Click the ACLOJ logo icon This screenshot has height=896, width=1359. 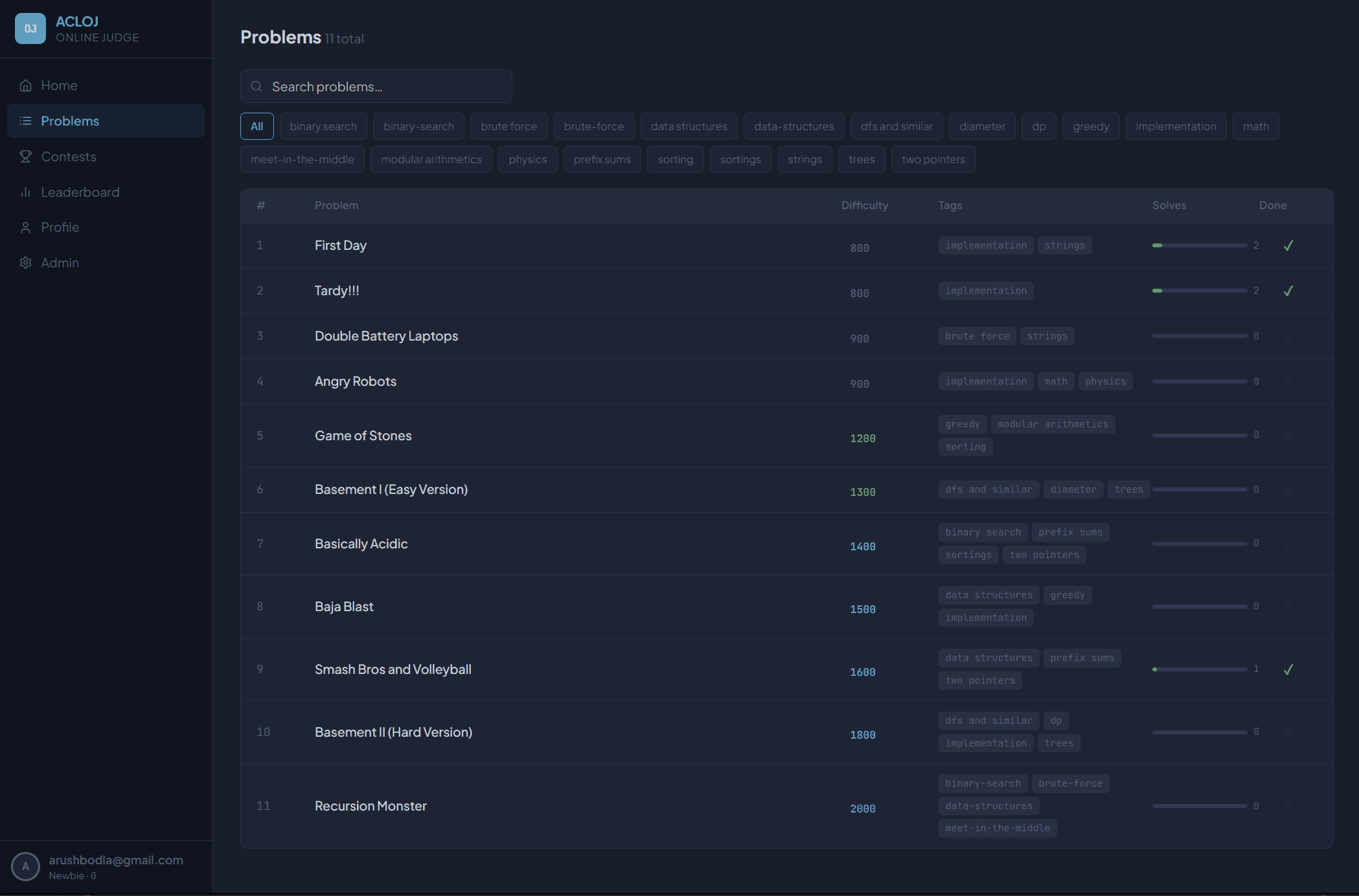tap(30, 28)
